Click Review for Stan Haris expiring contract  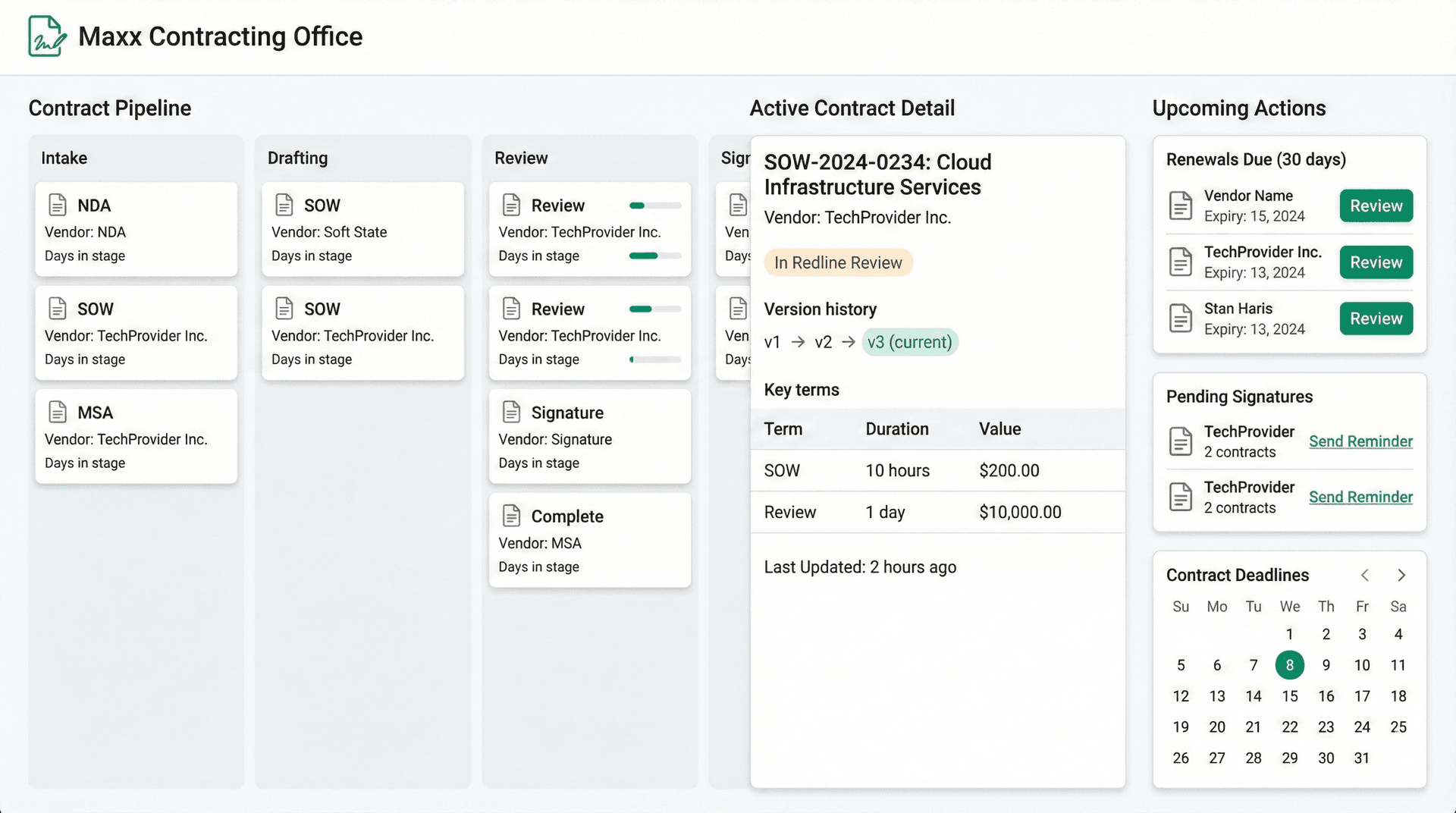coord(1376,319)
